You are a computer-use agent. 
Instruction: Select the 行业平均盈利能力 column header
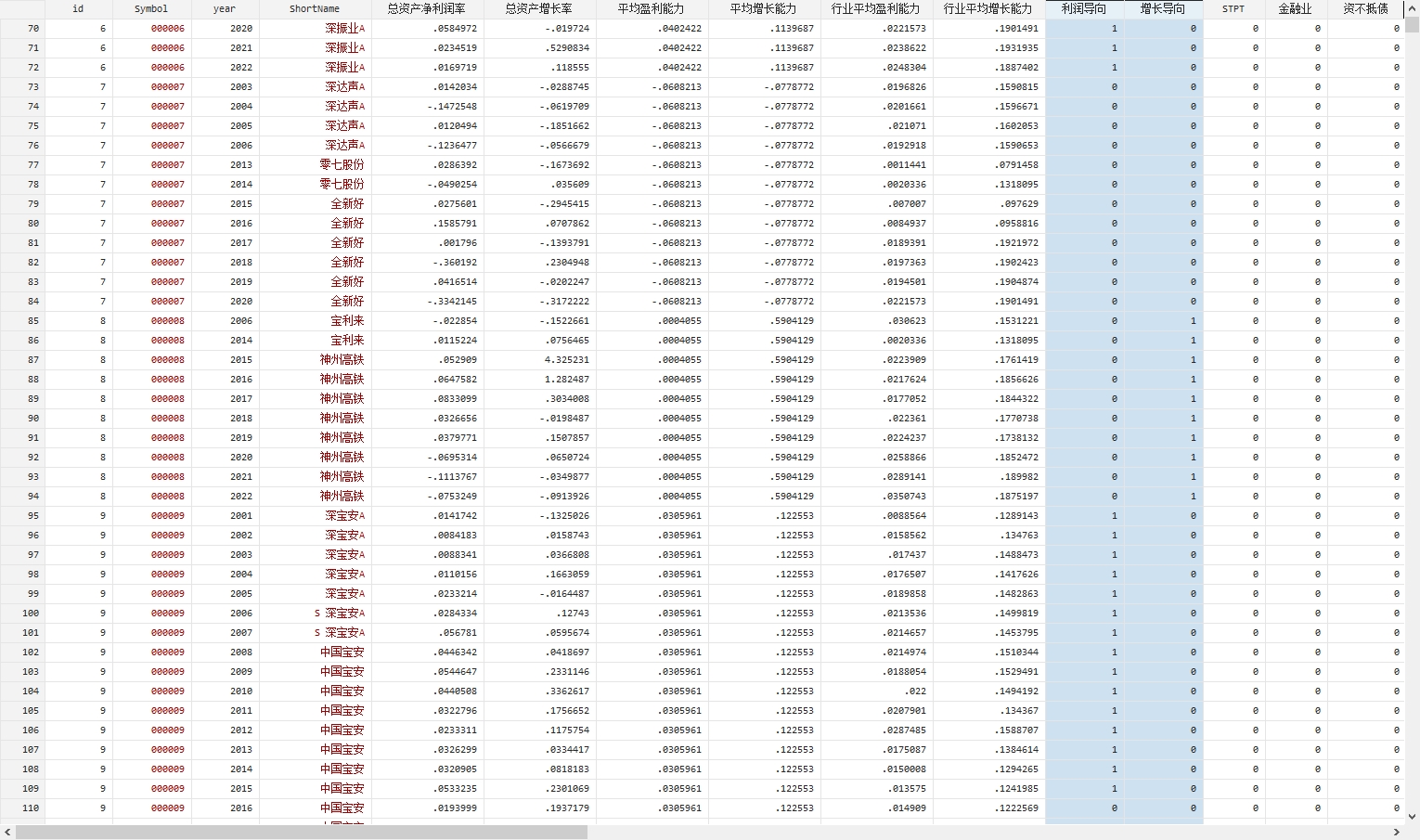(x=876, y=8)
